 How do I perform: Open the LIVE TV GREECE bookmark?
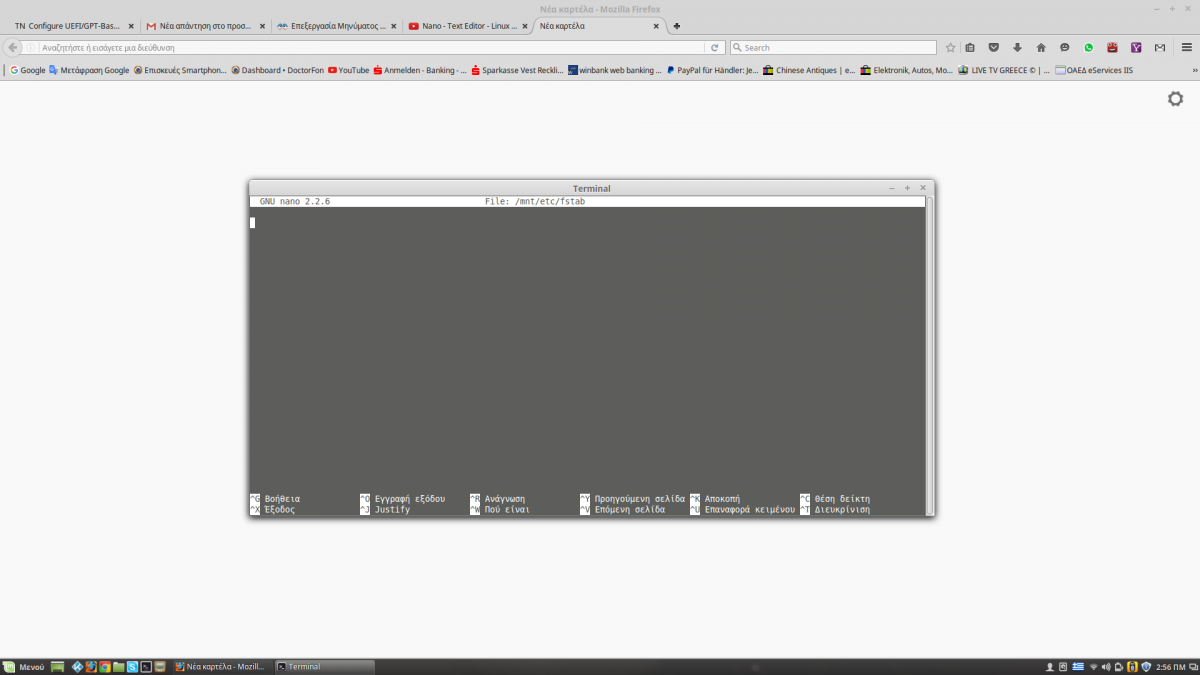point(1004,70)
